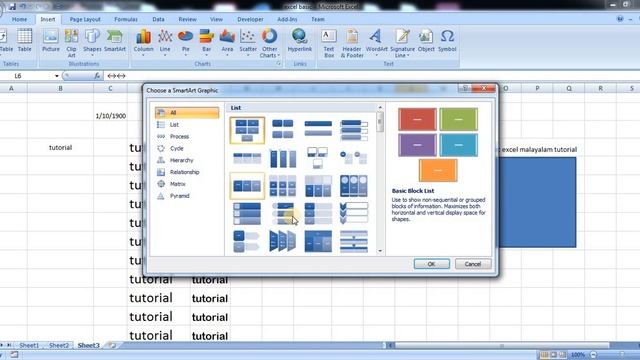This screenshot has height=360, width=640.
Task: Select the Process SmartArt category
Action: (x=187, y=136)
